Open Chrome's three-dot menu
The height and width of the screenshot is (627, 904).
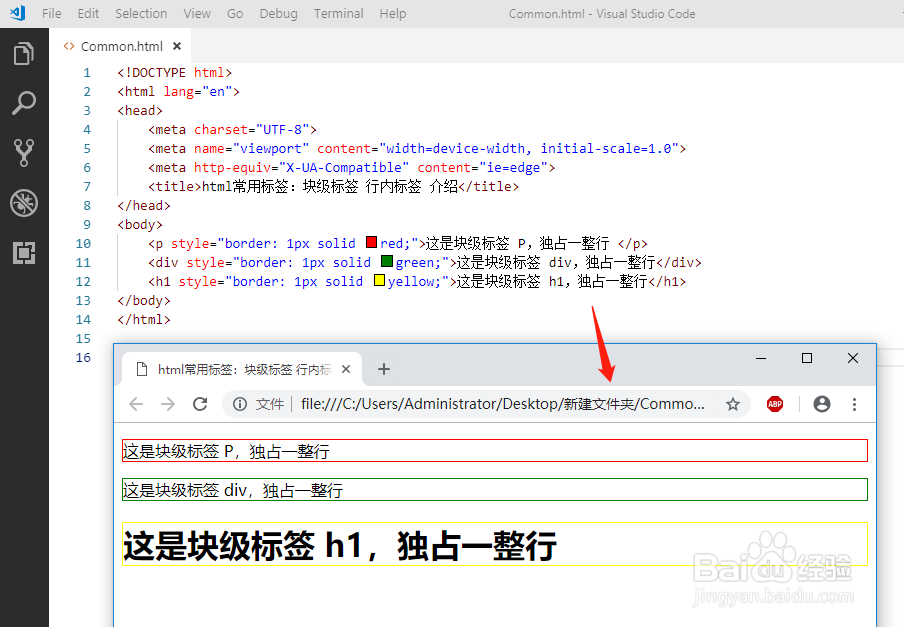(x=854, y=404)
